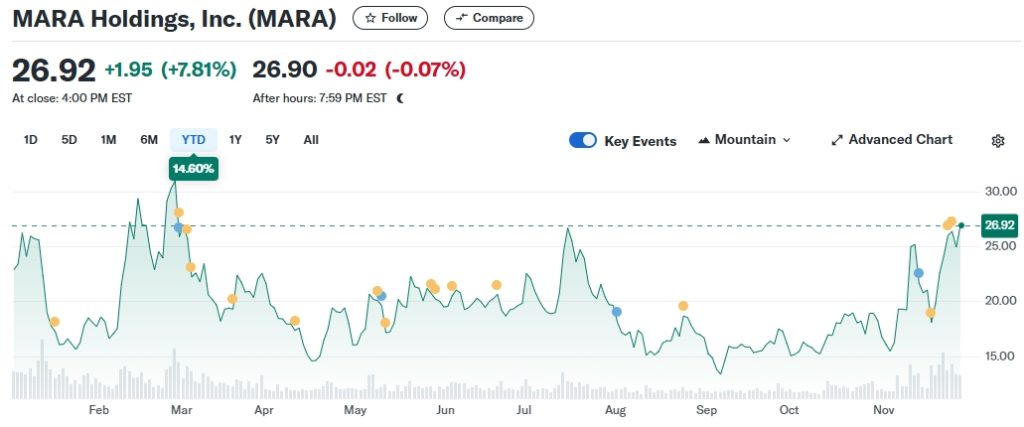Select the 1Y time range
This screenshot has height=427, width=1024.
point(235,140)
